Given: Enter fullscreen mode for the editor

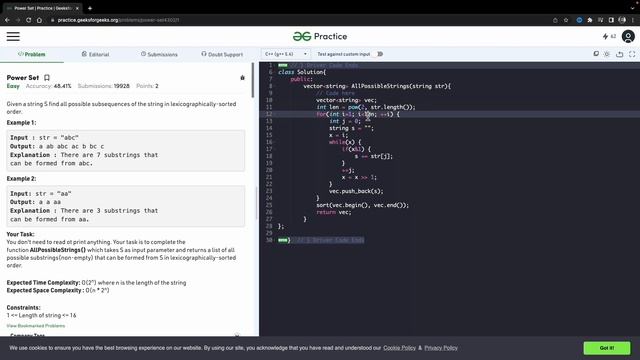Looking at the screenshot, I should click(632, 54).
